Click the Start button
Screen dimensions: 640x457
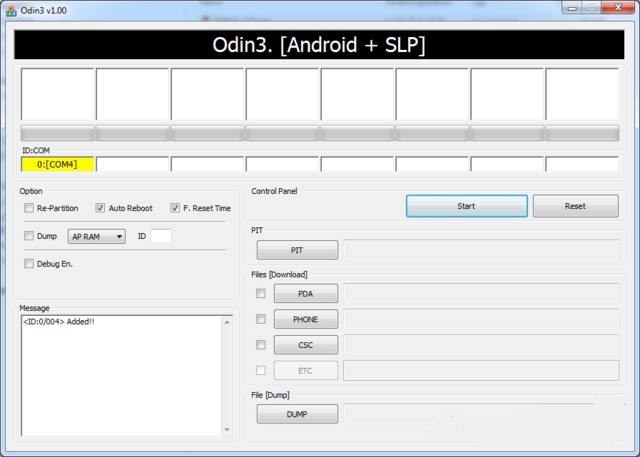[x=467, y=206]
